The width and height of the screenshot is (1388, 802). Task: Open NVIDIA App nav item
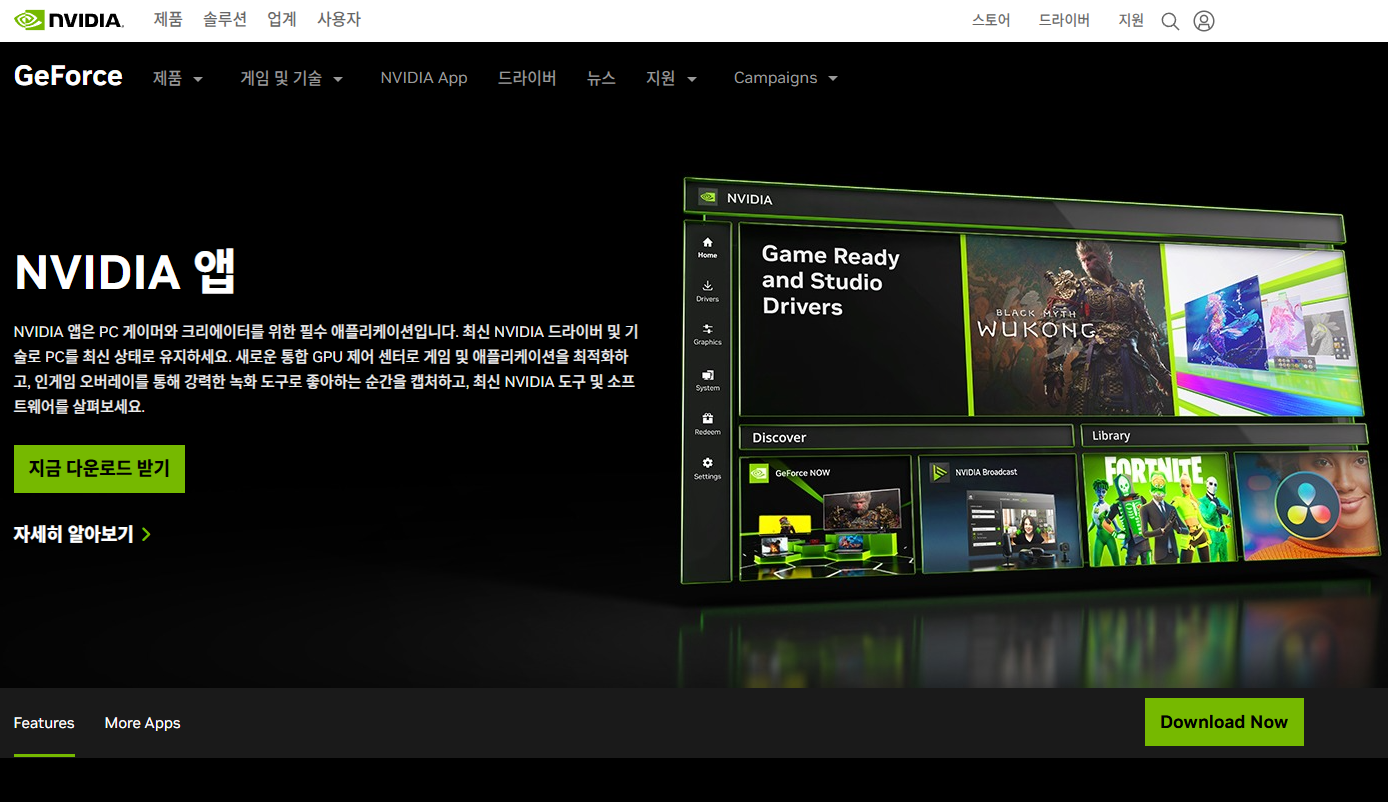point(424,78)
